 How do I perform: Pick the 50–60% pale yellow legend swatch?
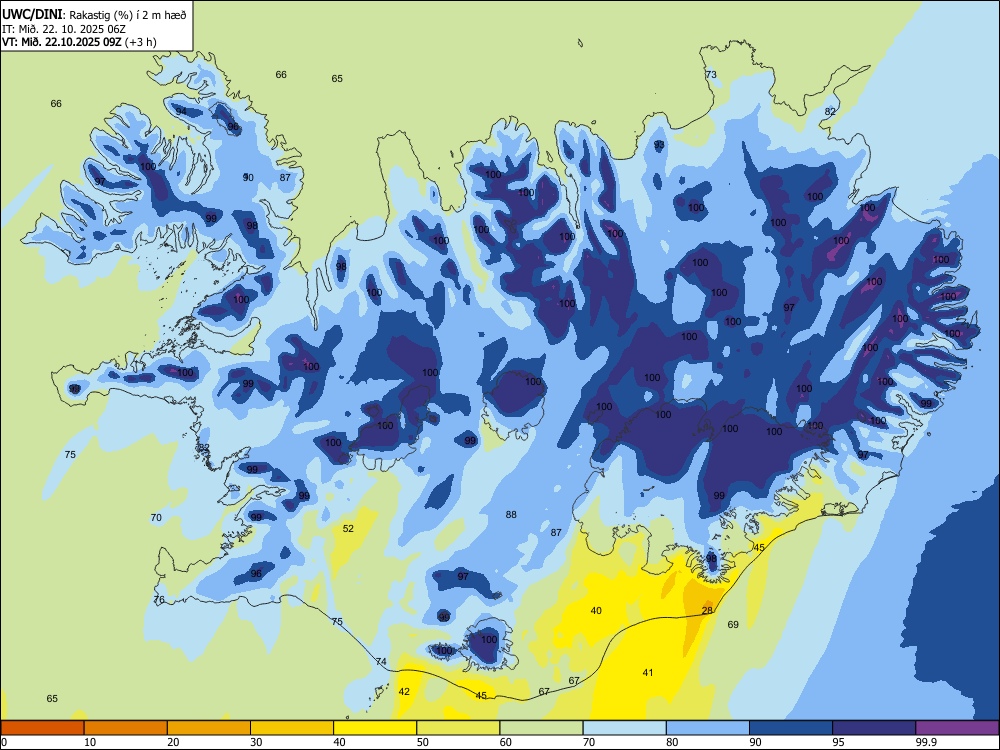tap(458, 728)
